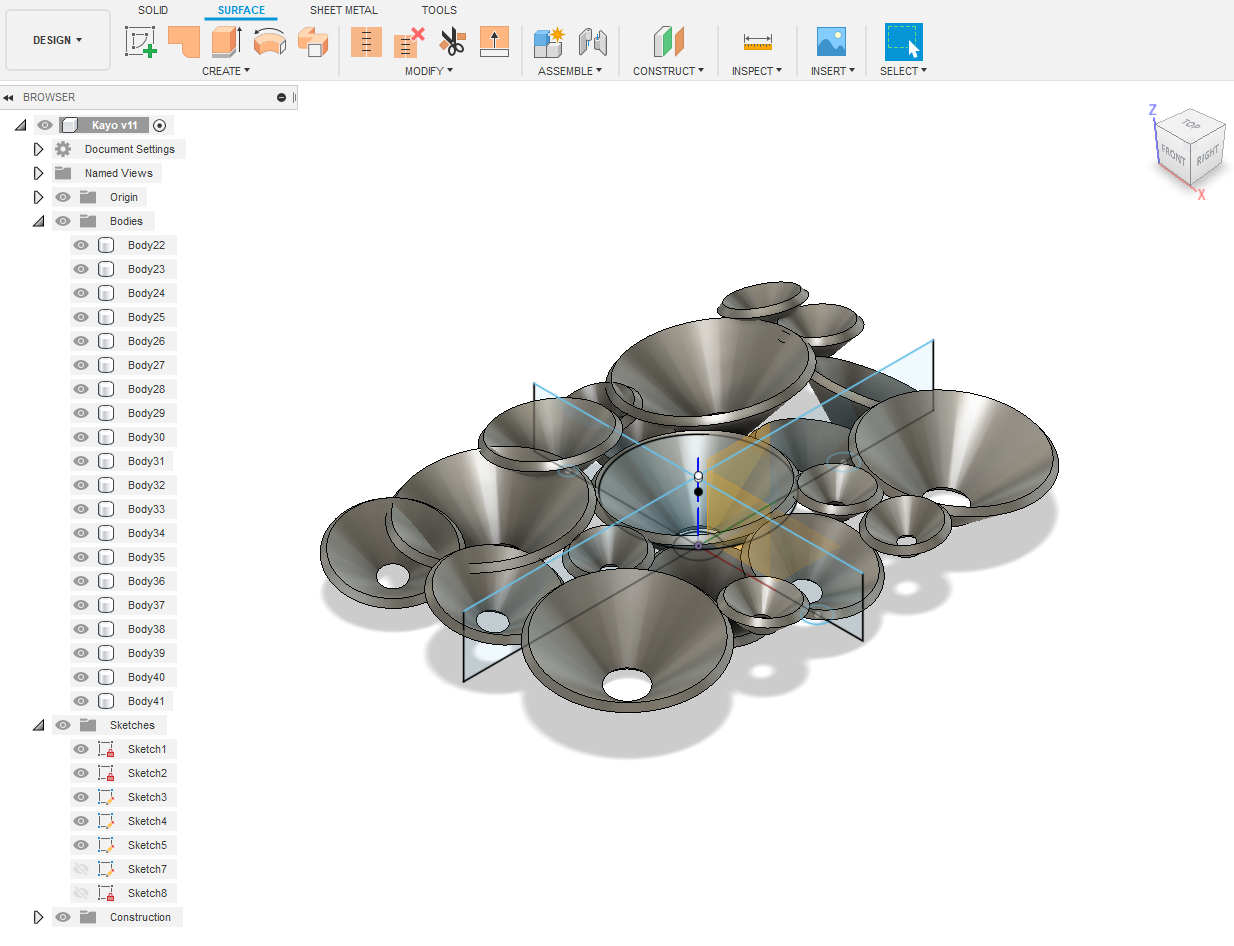Open the ASSEMBLE menu

click(x=570, y=71)
